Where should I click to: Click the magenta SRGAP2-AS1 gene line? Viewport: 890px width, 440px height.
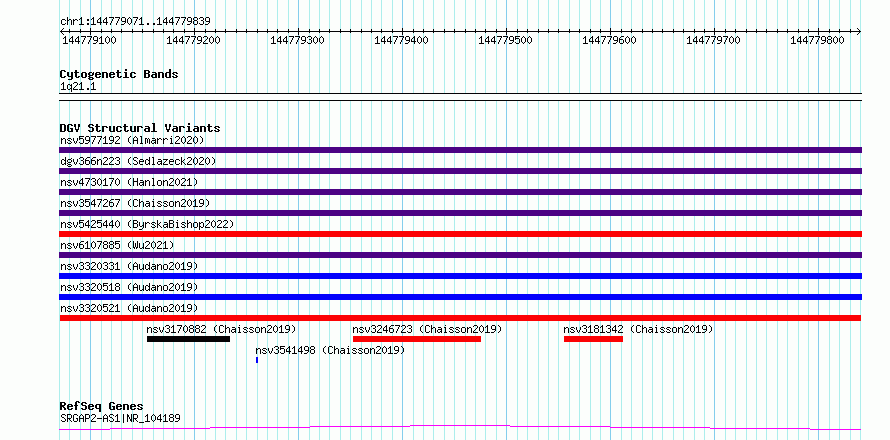460,427
